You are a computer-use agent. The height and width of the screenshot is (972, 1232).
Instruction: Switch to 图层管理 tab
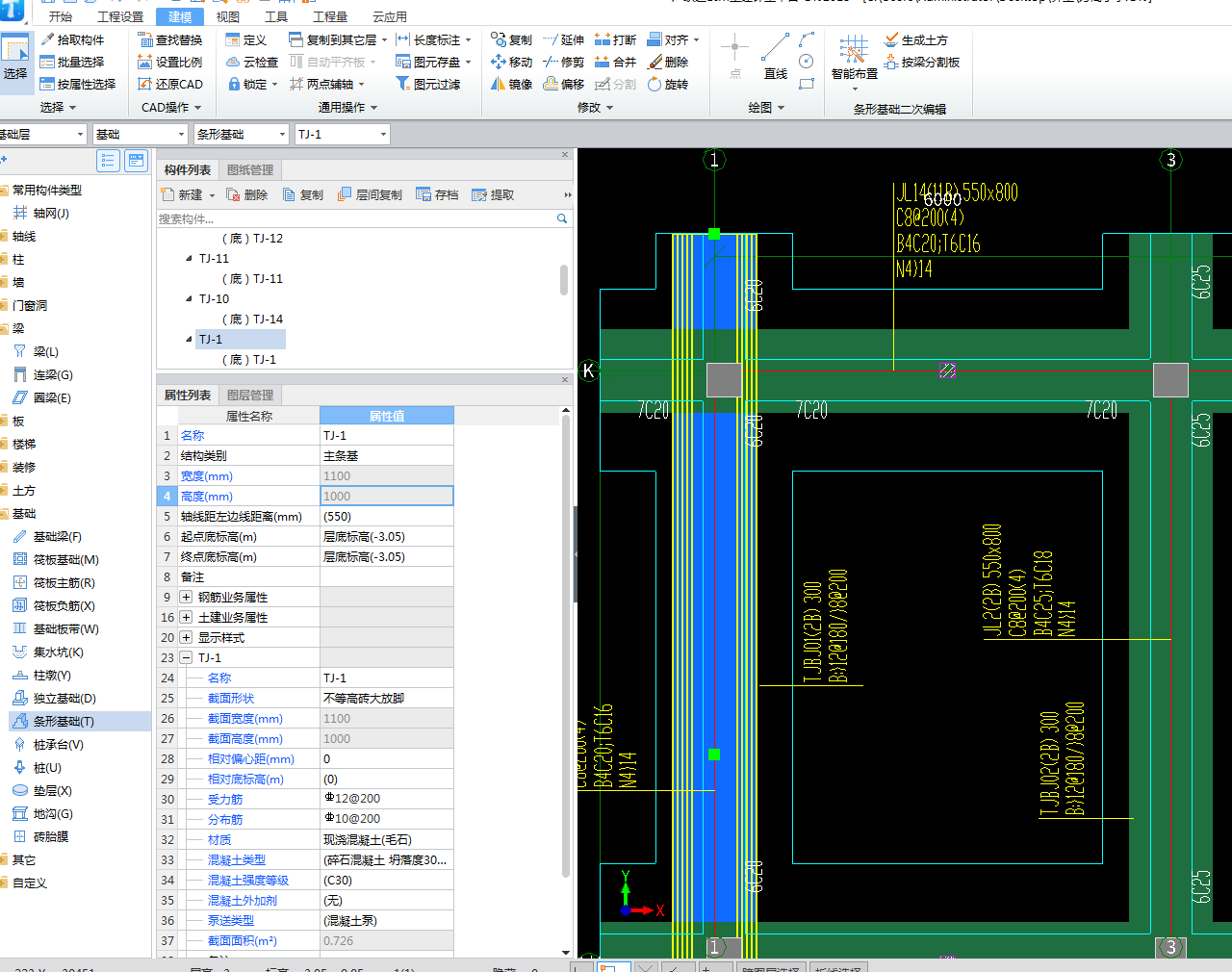250,396
